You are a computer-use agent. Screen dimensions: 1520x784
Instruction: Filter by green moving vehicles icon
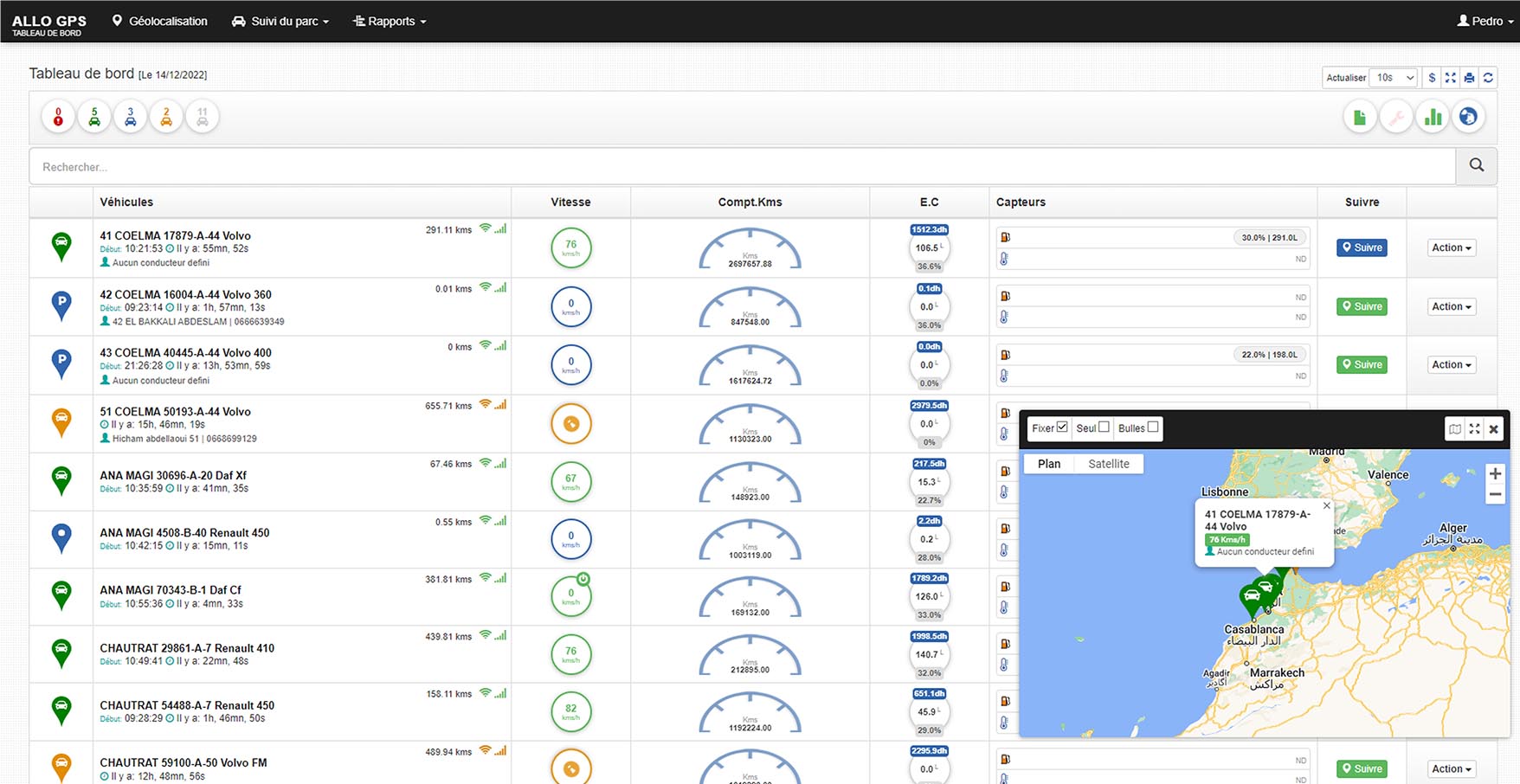94,117
